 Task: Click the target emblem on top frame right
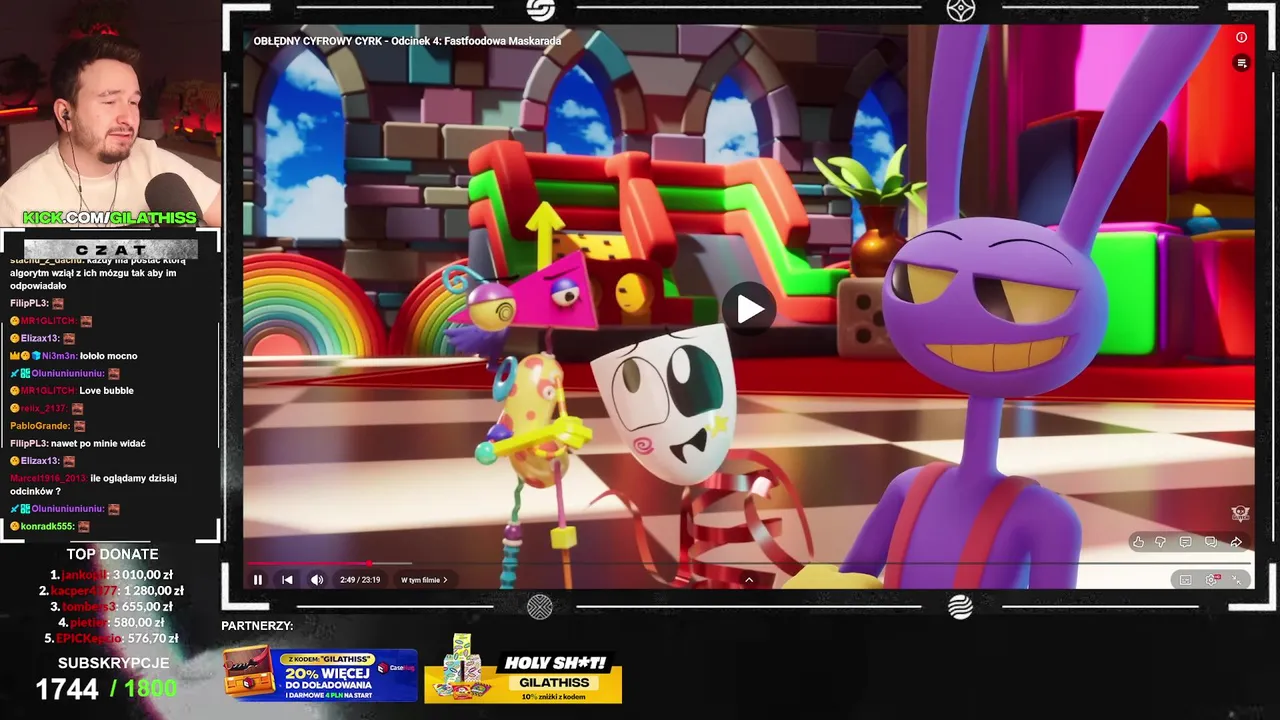[x=961, y=10]
